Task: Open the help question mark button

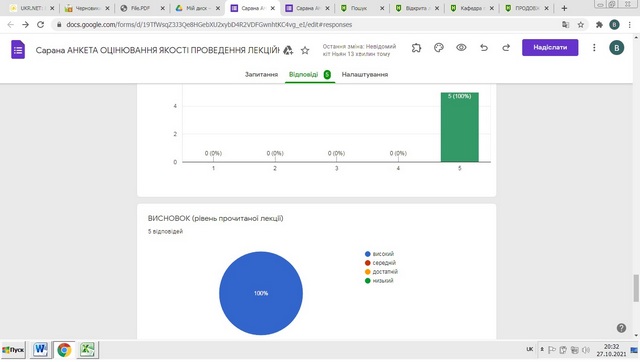Action: tap(621, 328)
